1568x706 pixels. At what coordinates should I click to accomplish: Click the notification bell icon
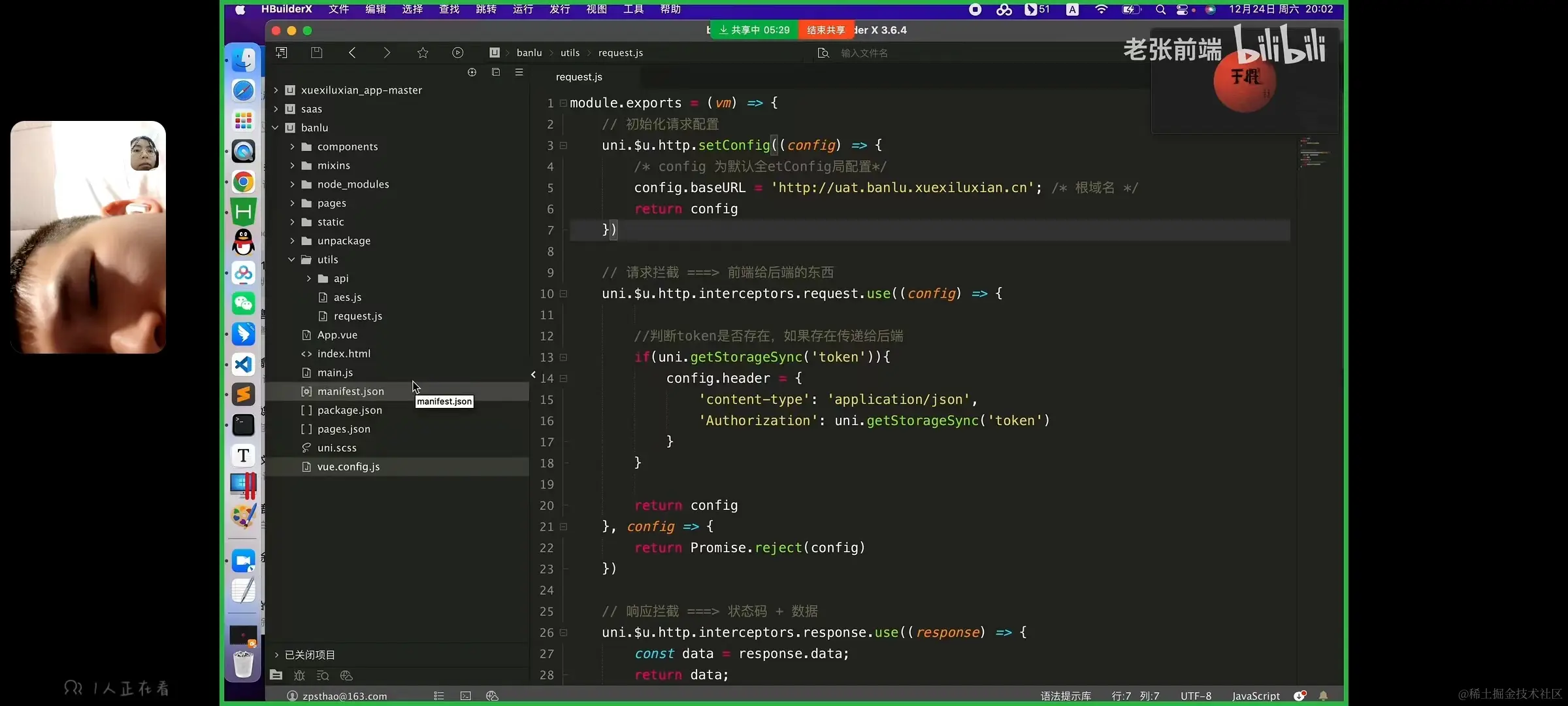click(1323, 696)
